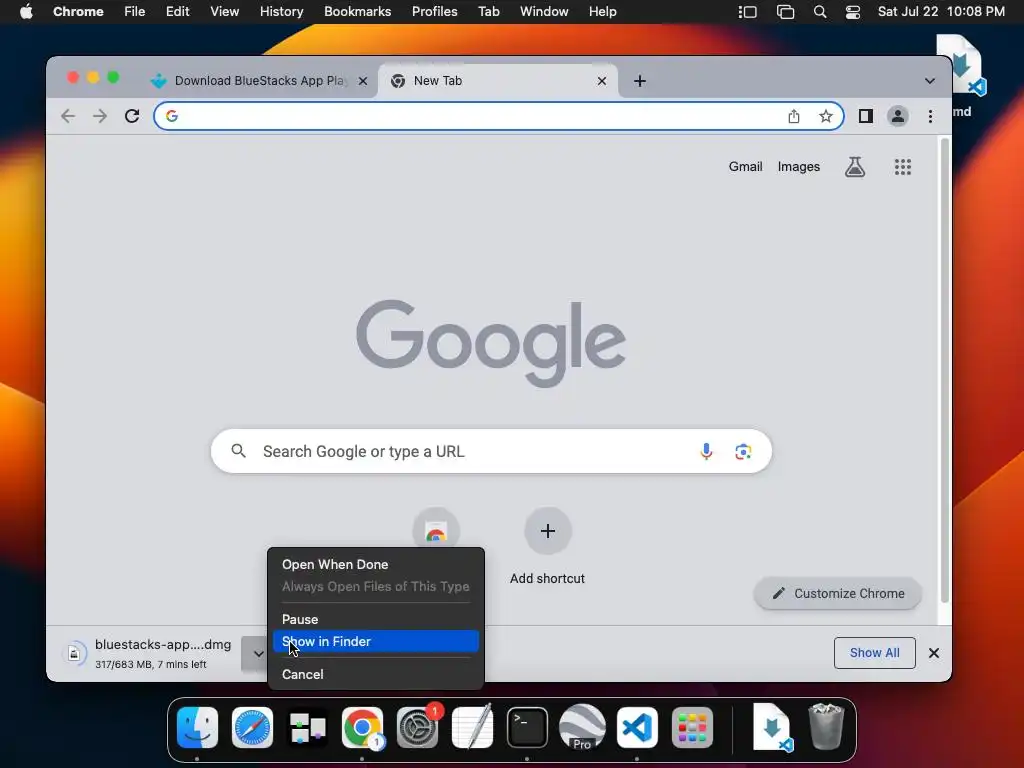This screenshot has width=1024, height=768.
Task: Open Mission Control app in Dock
Action: click(x=307, y=727)
